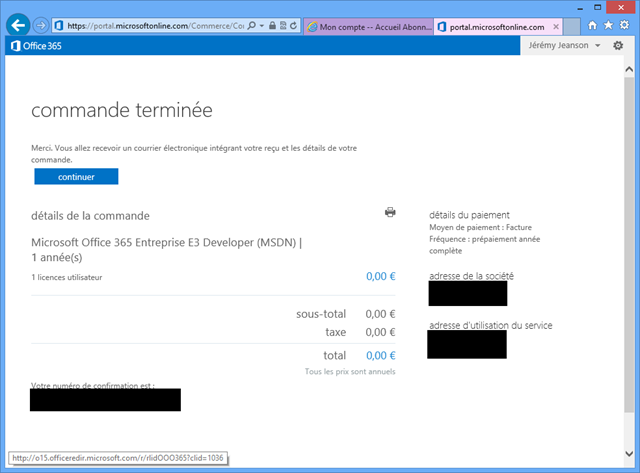This screenshot has width=640, height=473.
Task: Click the page scrollbar down arrow
Action: tap(629, 454)
